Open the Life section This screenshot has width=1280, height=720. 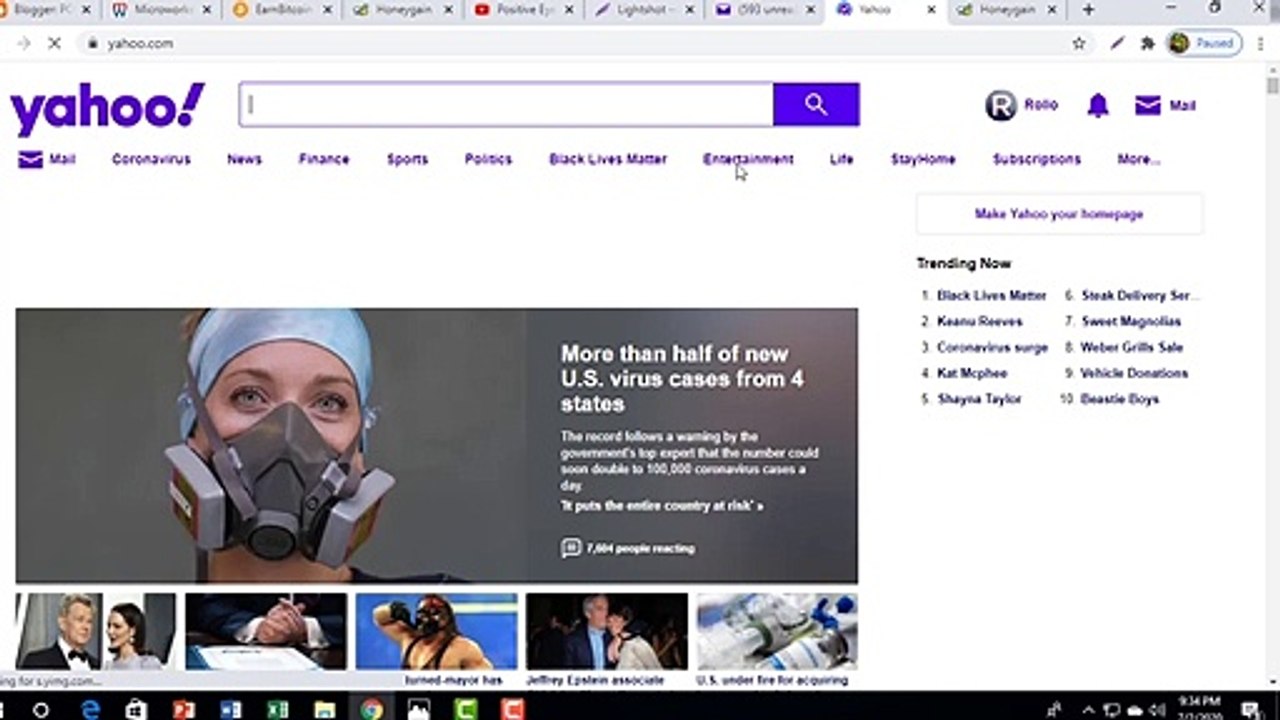click(x=842, y=159)
